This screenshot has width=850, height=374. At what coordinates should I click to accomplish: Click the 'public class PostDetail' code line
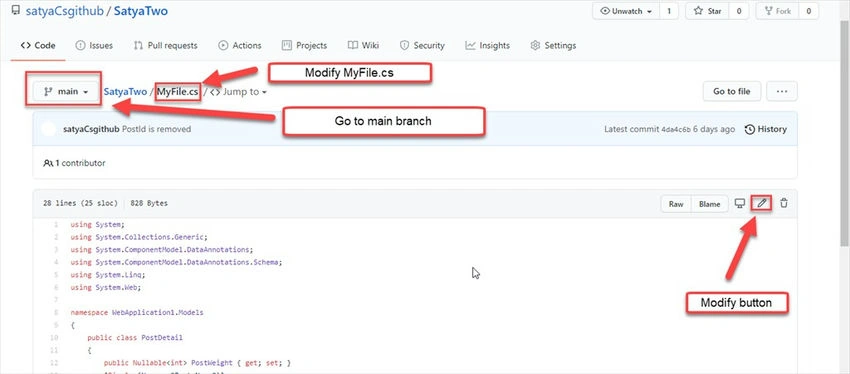[135, 338]
